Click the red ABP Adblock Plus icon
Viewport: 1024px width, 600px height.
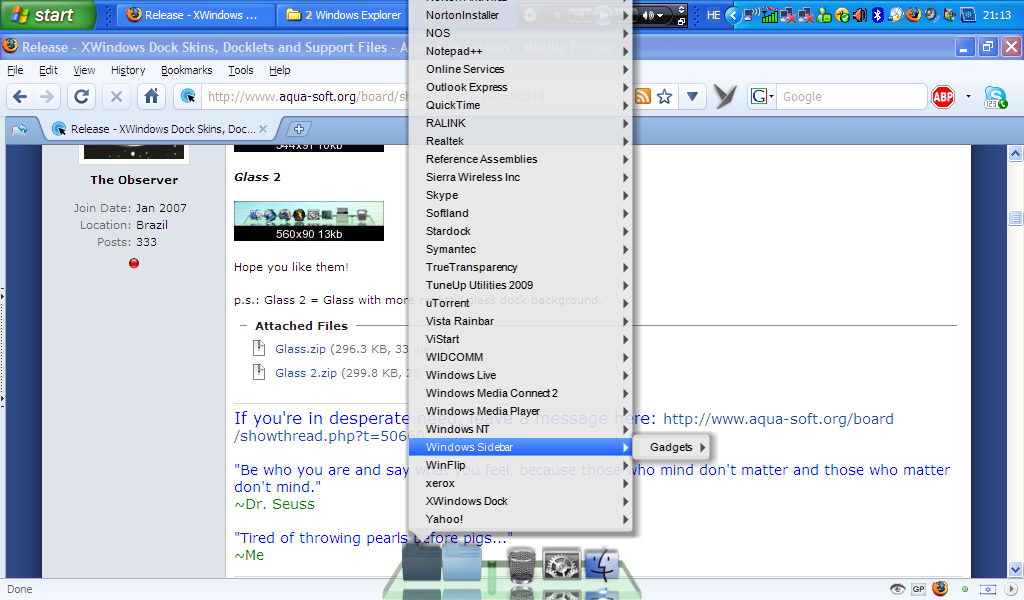pos(942,97)
